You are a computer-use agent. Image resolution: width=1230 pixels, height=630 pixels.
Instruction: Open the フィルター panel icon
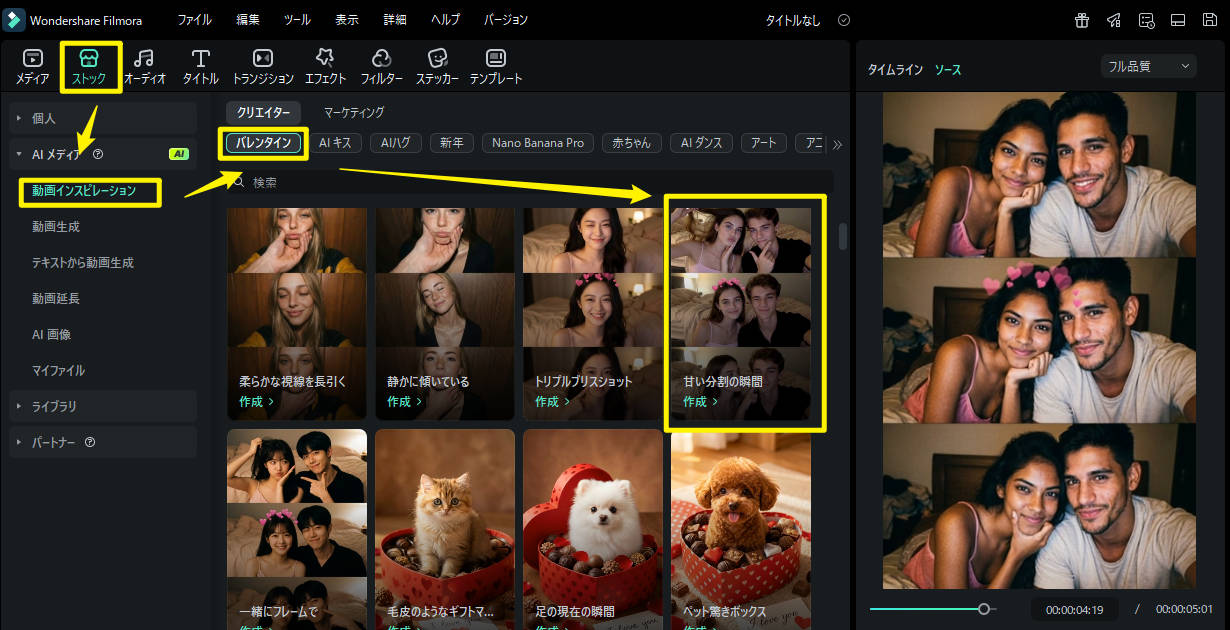click(x=382, y=66)
